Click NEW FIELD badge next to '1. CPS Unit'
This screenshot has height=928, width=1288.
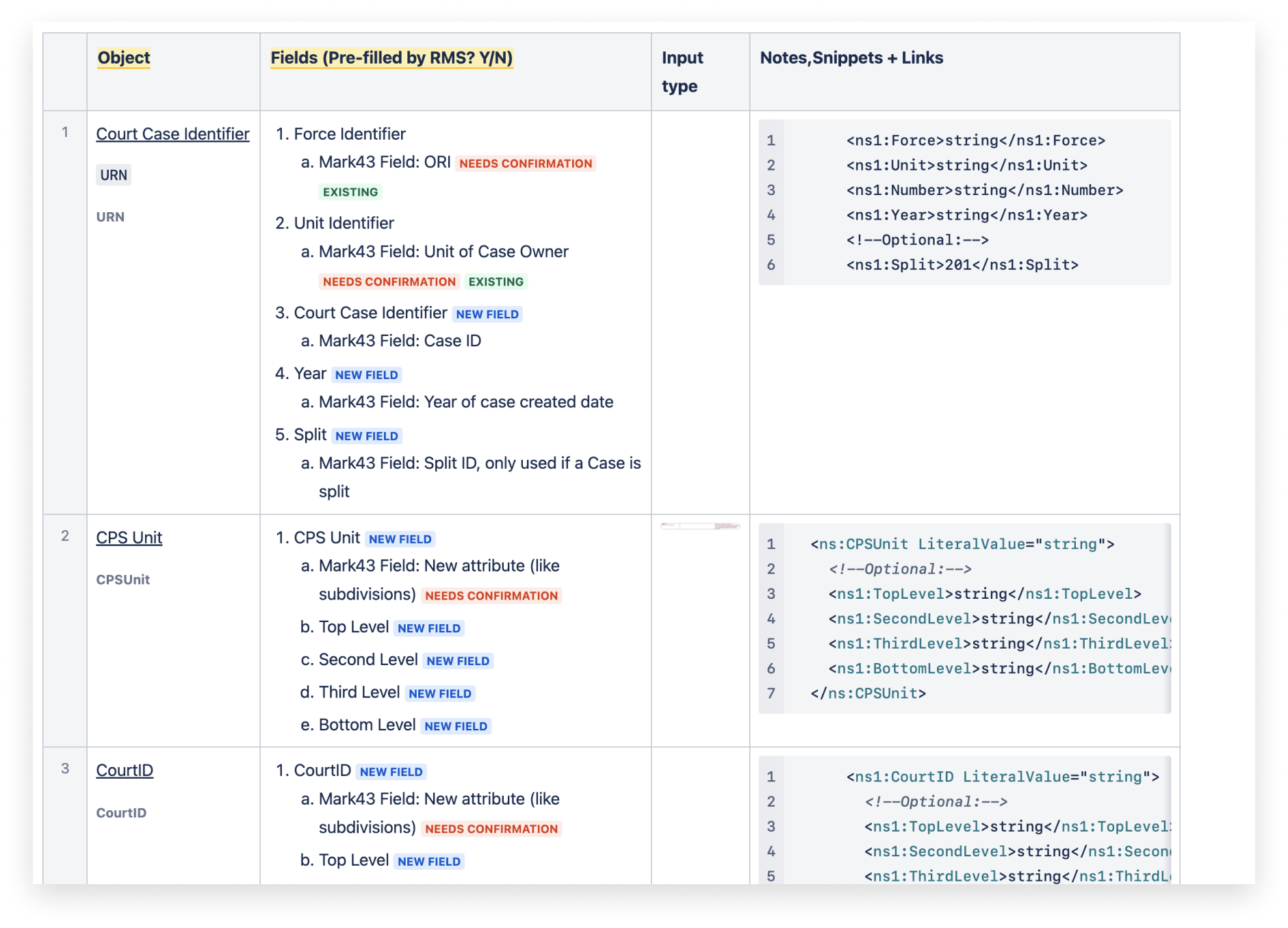[x=400, y=539]
